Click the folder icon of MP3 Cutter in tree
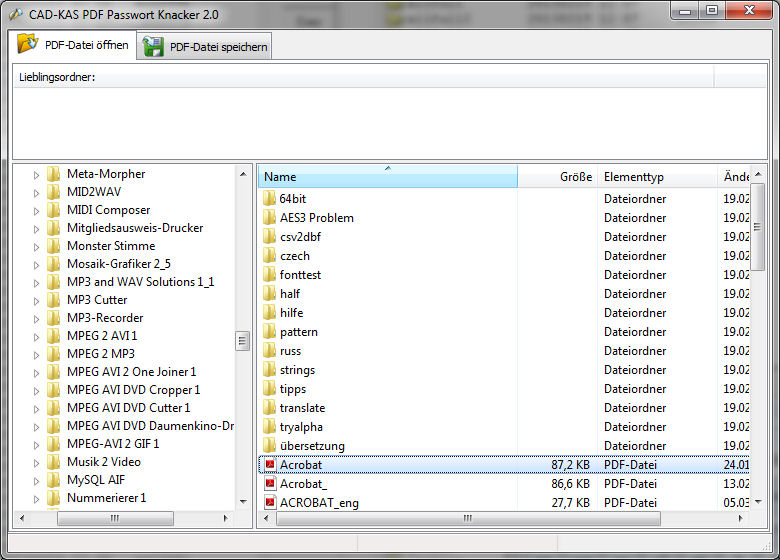Screen dimensions: 780x560 54,300
